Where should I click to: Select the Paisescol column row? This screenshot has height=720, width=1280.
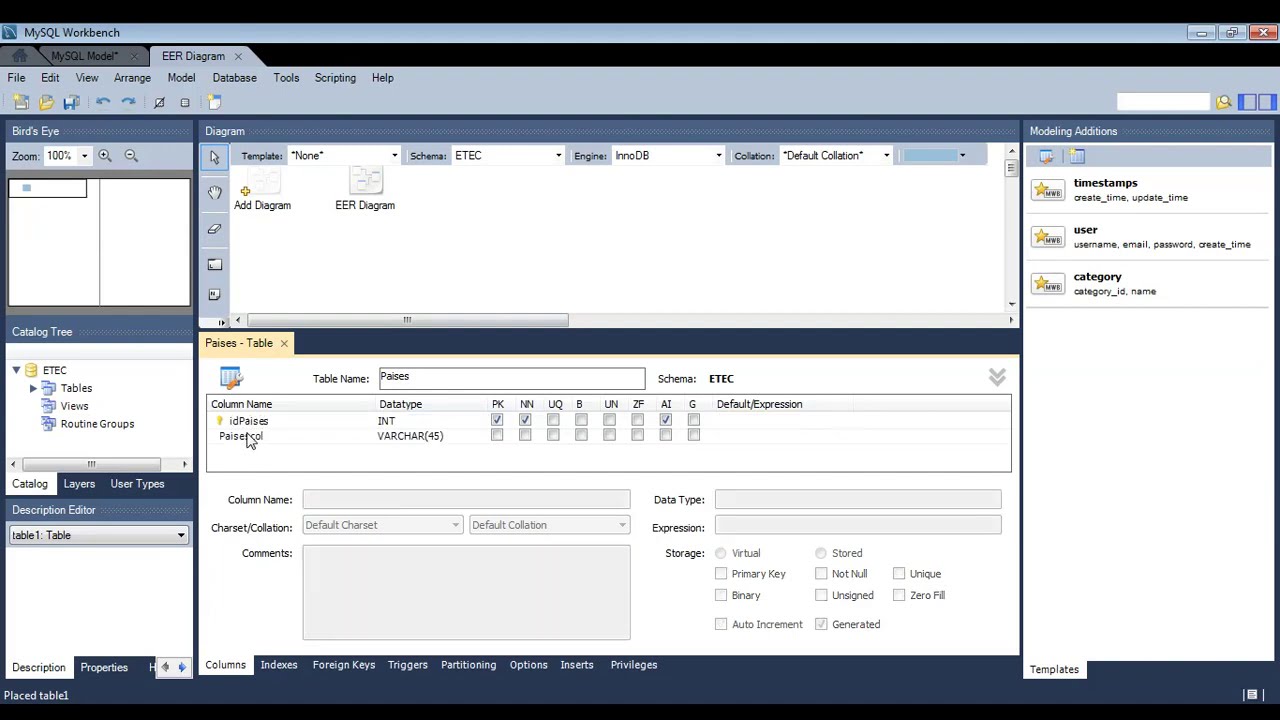coord(608,436)
